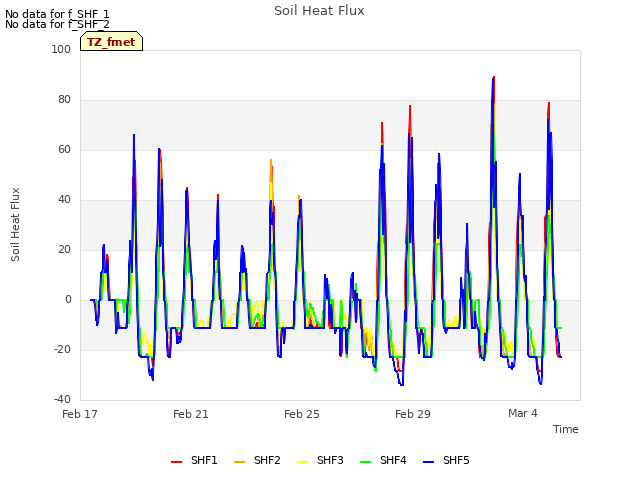Toggle the SHF2 legend entry
This screenshot has width=640, height=480.
coord(258,461)
